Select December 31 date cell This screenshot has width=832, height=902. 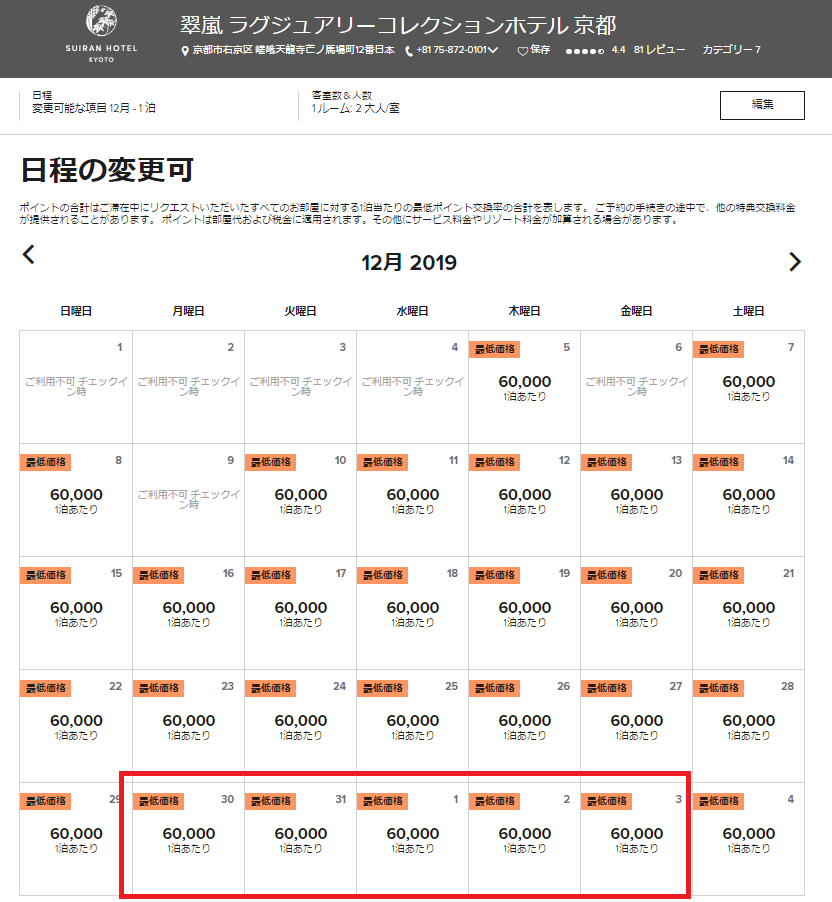(300, 839)
